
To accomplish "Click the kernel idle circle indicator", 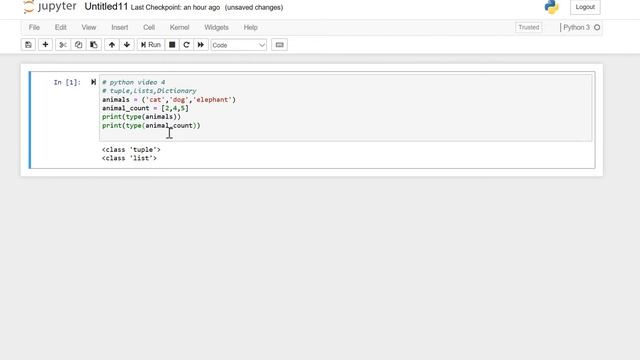I will tap(597, 27).
